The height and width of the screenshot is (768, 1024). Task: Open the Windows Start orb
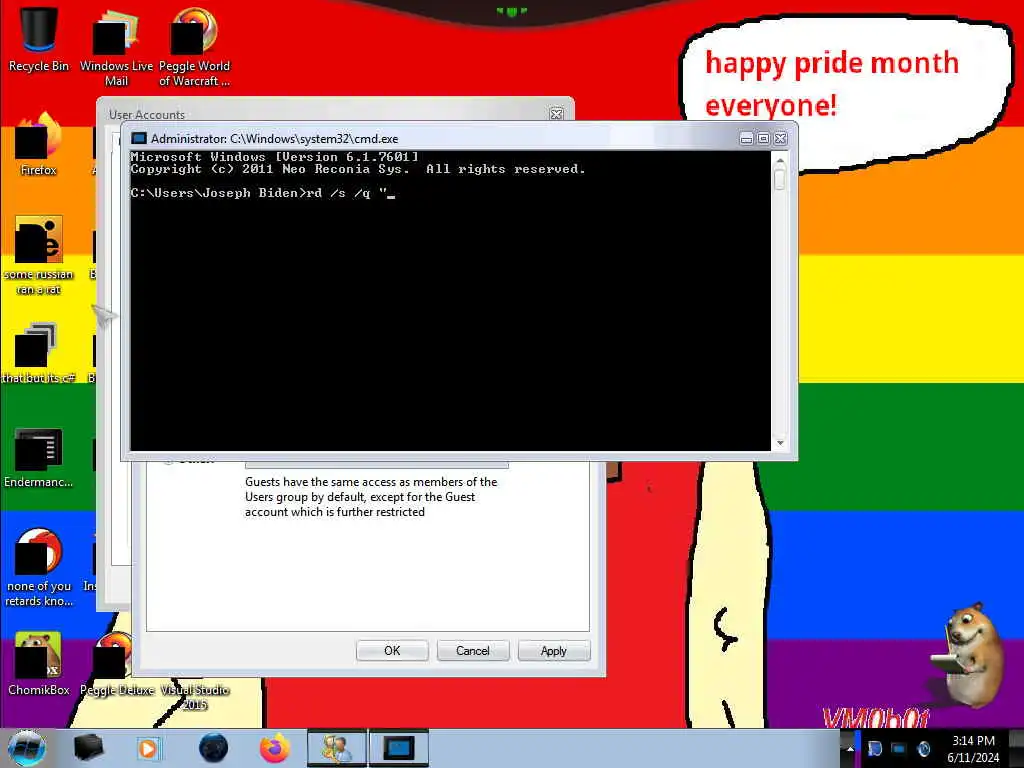pyautogui.click(x=27, y=748)
